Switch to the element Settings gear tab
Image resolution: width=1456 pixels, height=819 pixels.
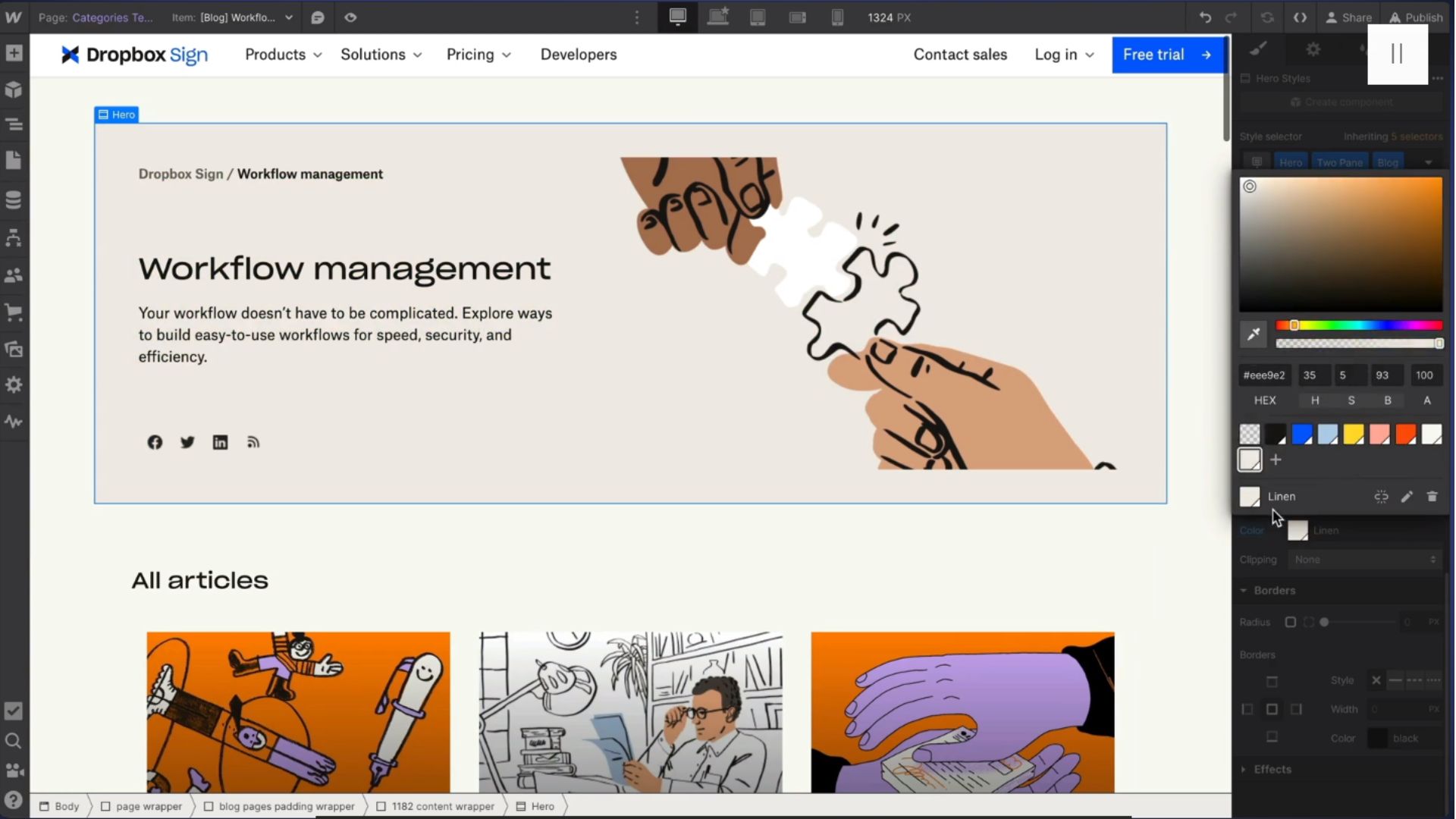pos(1313,49)
